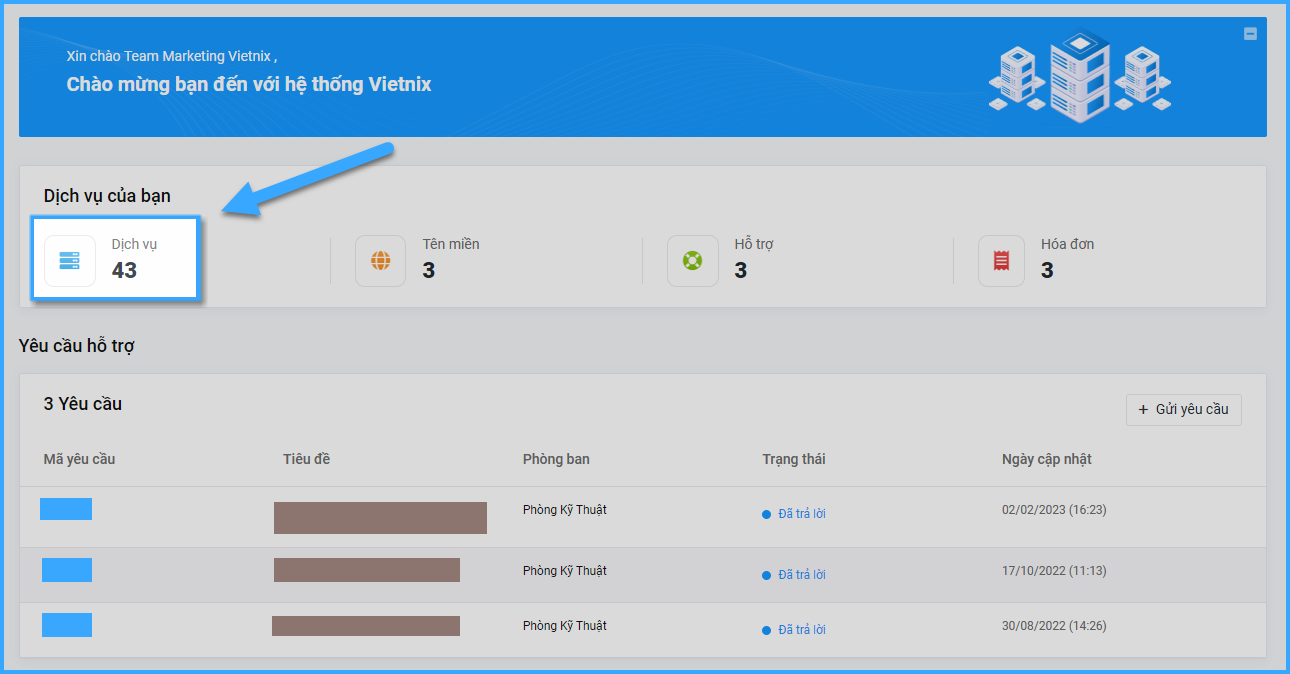Click Phòng Kỹ Thuật in the 17/10/2022 row

pos(565,571)
